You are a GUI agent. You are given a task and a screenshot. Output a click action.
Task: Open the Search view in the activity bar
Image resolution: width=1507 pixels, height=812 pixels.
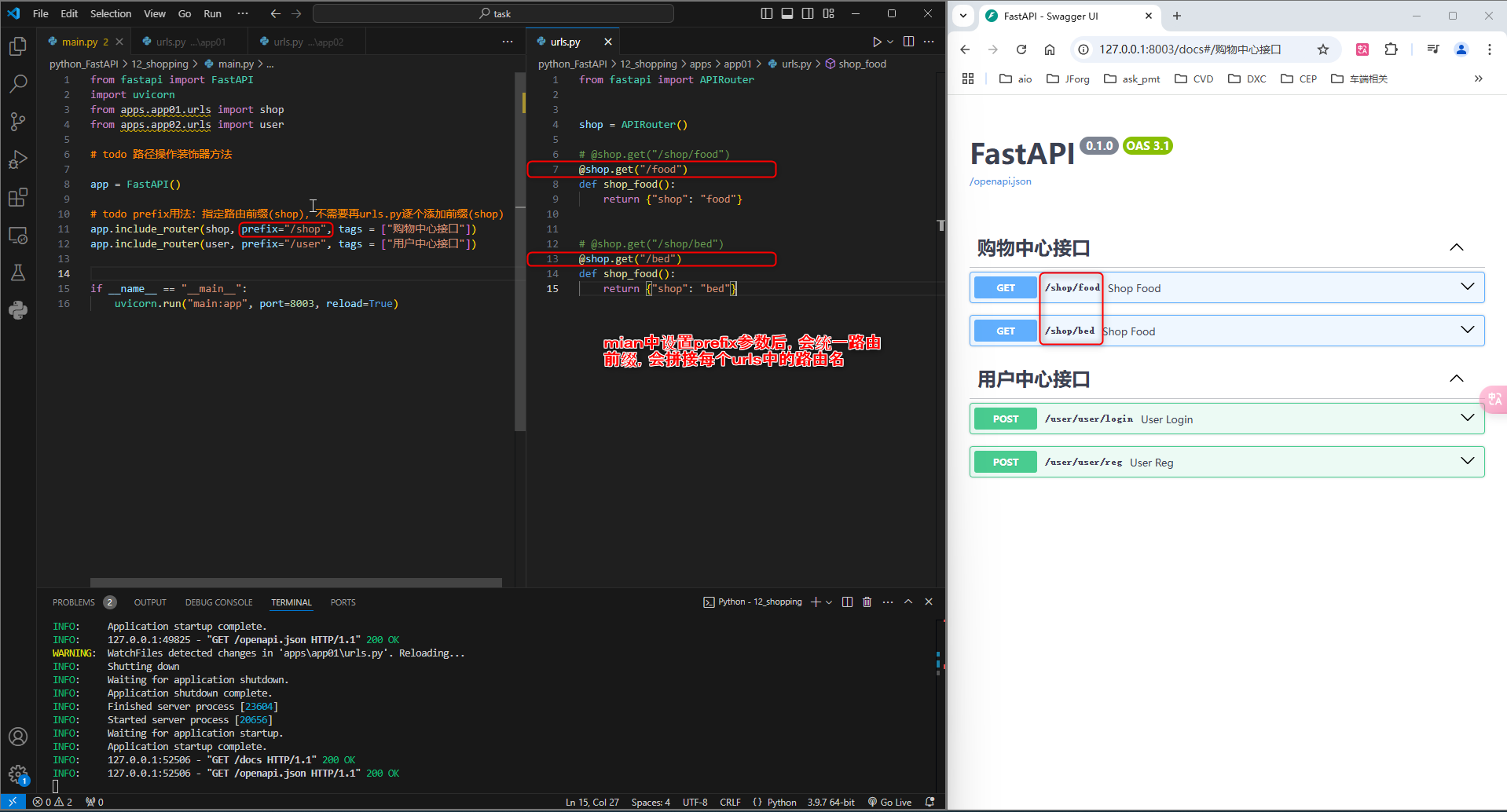[18, 83]
